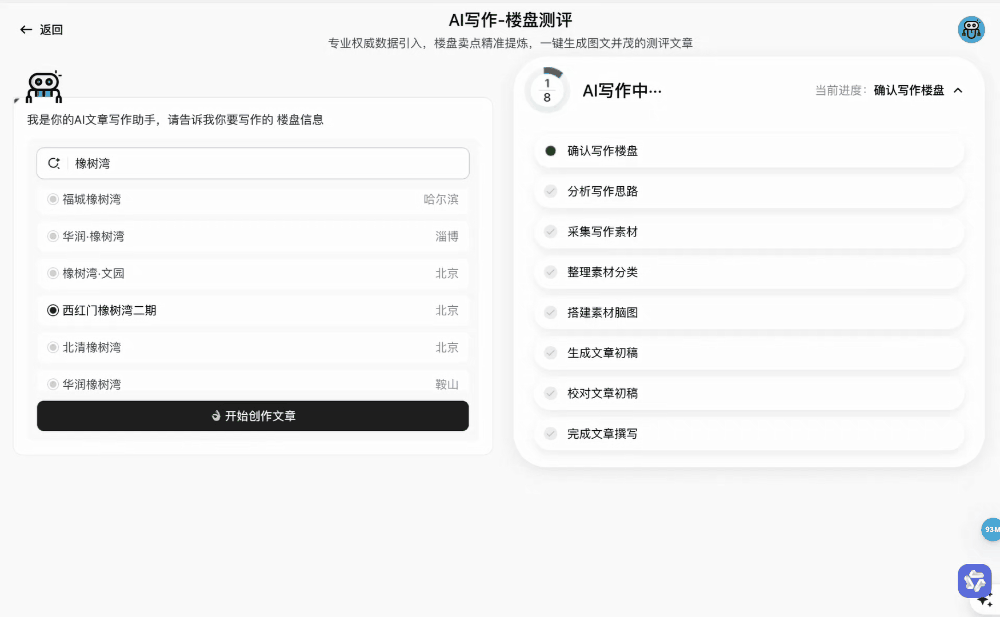Click the check icon beside 完成文章撰写
The image size is (1000, 617).
pos(550,434)
